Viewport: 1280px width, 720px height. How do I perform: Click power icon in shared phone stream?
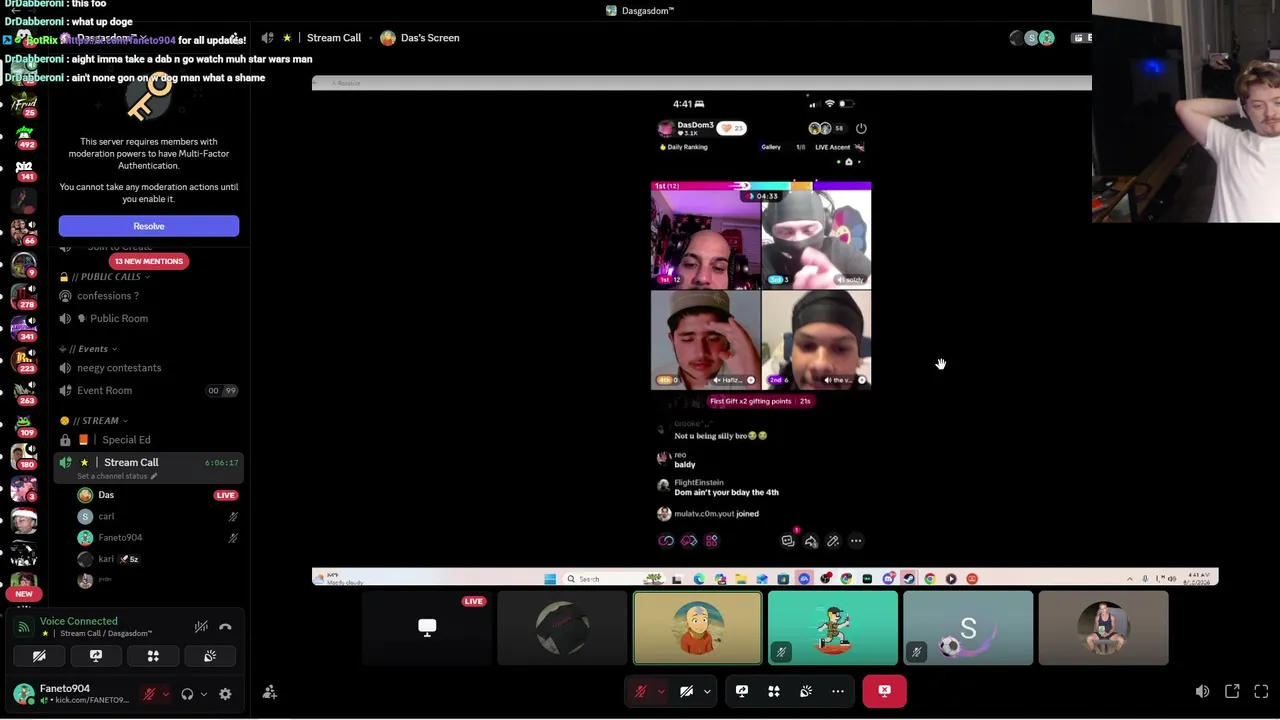[x=861, y=128]
